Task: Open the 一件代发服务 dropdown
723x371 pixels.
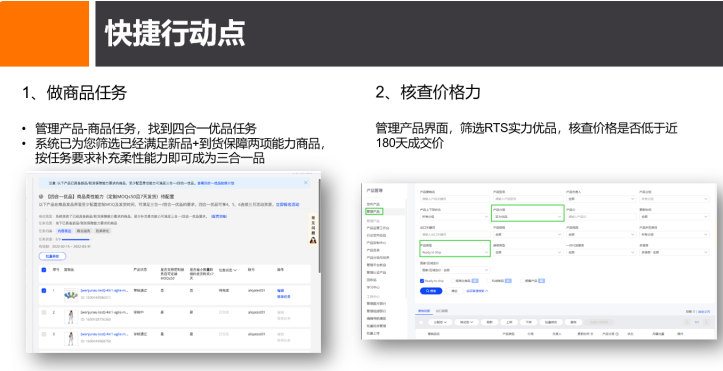Action: 601,253
